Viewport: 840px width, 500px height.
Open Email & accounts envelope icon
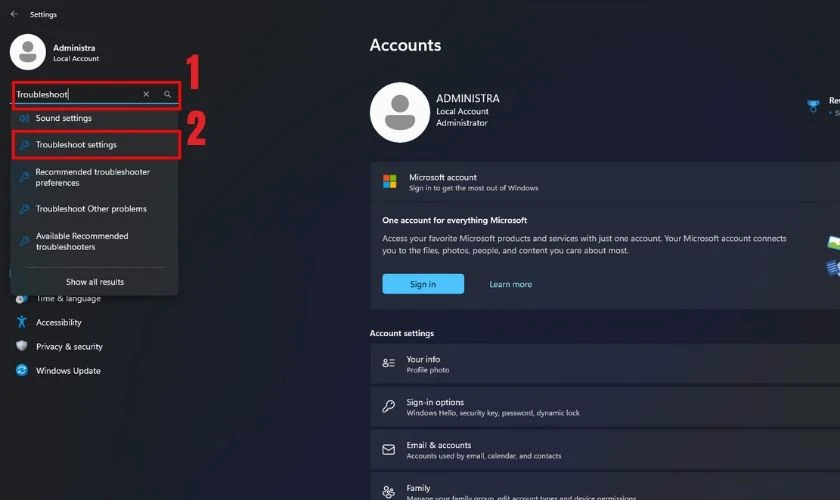coord(388,450)
